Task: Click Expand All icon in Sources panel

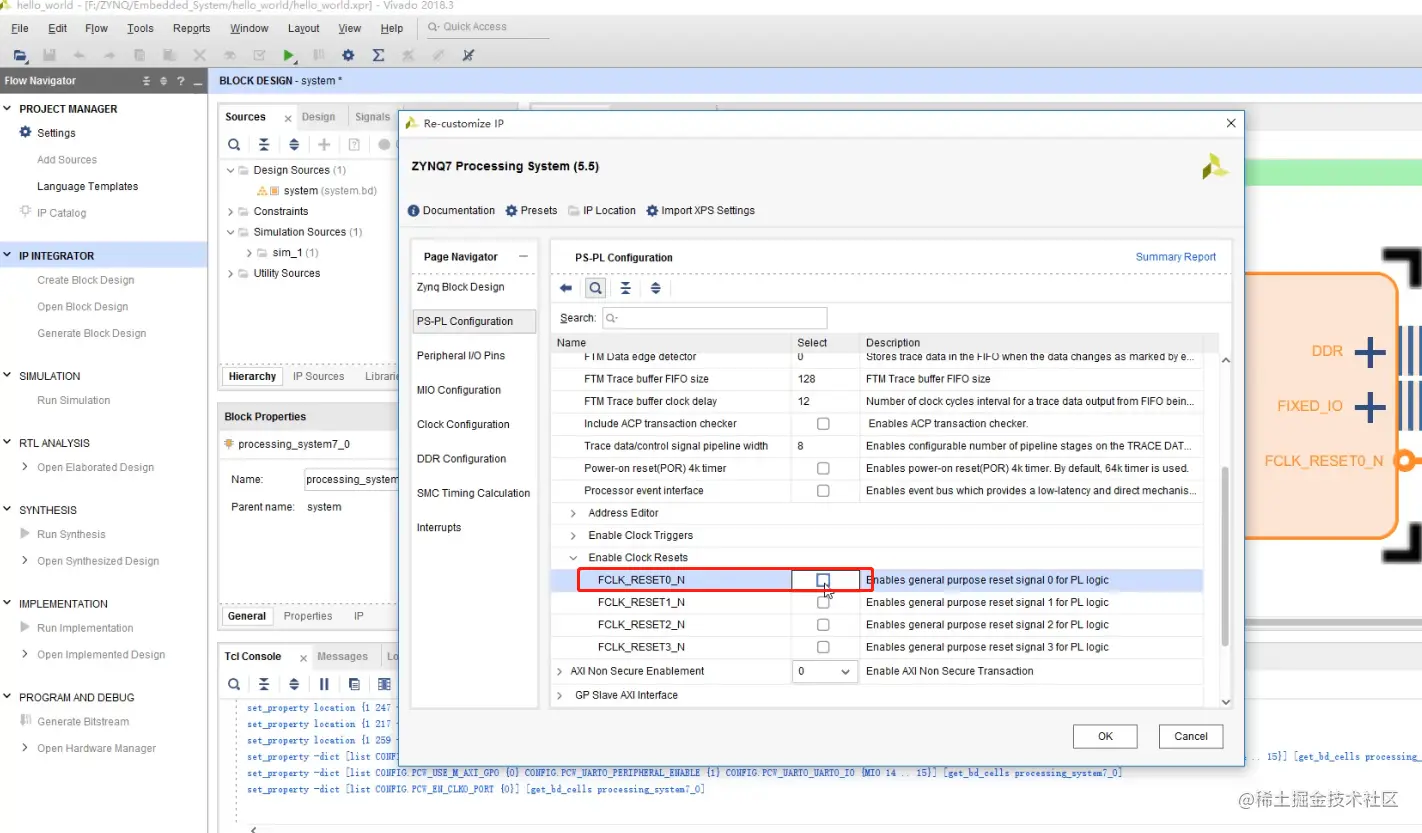Action: pos(294,144)
